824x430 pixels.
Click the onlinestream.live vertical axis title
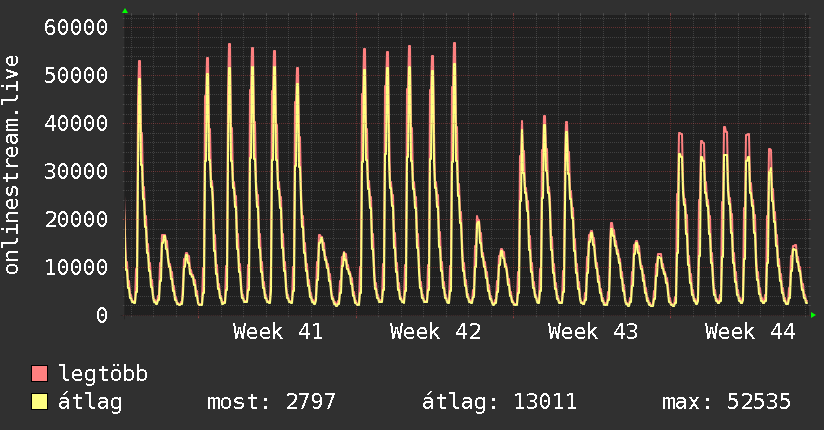point(12,165)
